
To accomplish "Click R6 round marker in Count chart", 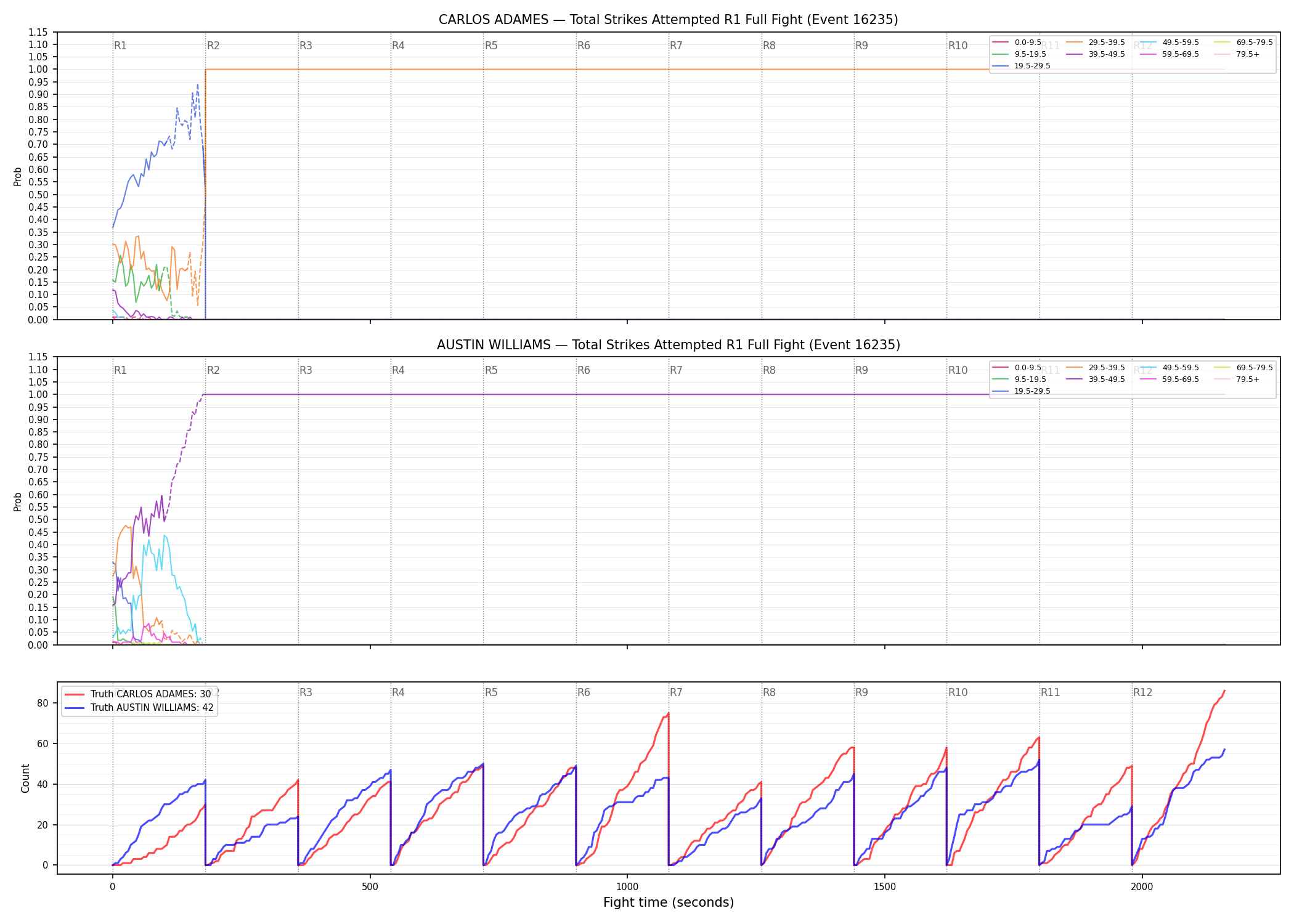I will click(x=584, y=692).
